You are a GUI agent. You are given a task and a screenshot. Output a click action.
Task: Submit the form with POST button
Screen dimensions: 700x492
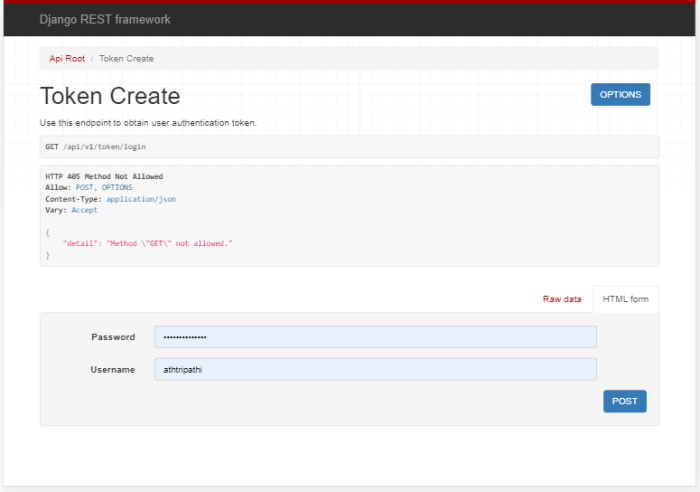[x=625, y=401]
